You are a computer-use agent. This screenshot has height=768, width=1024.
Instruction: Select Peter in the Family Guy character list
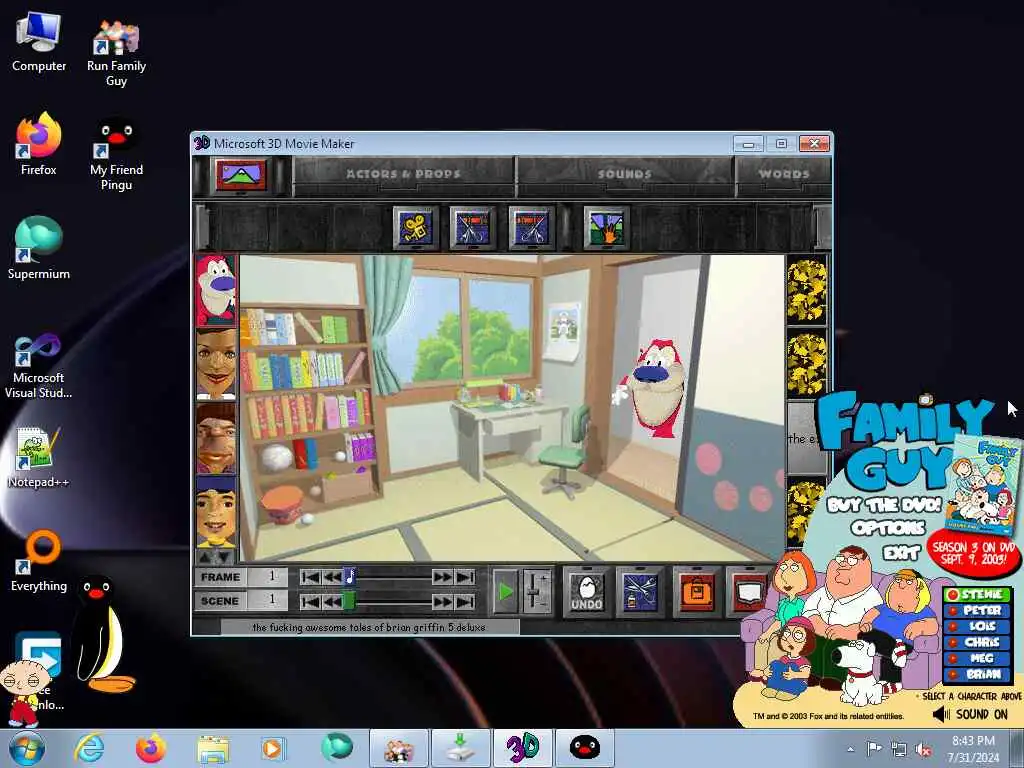[978, 611]
